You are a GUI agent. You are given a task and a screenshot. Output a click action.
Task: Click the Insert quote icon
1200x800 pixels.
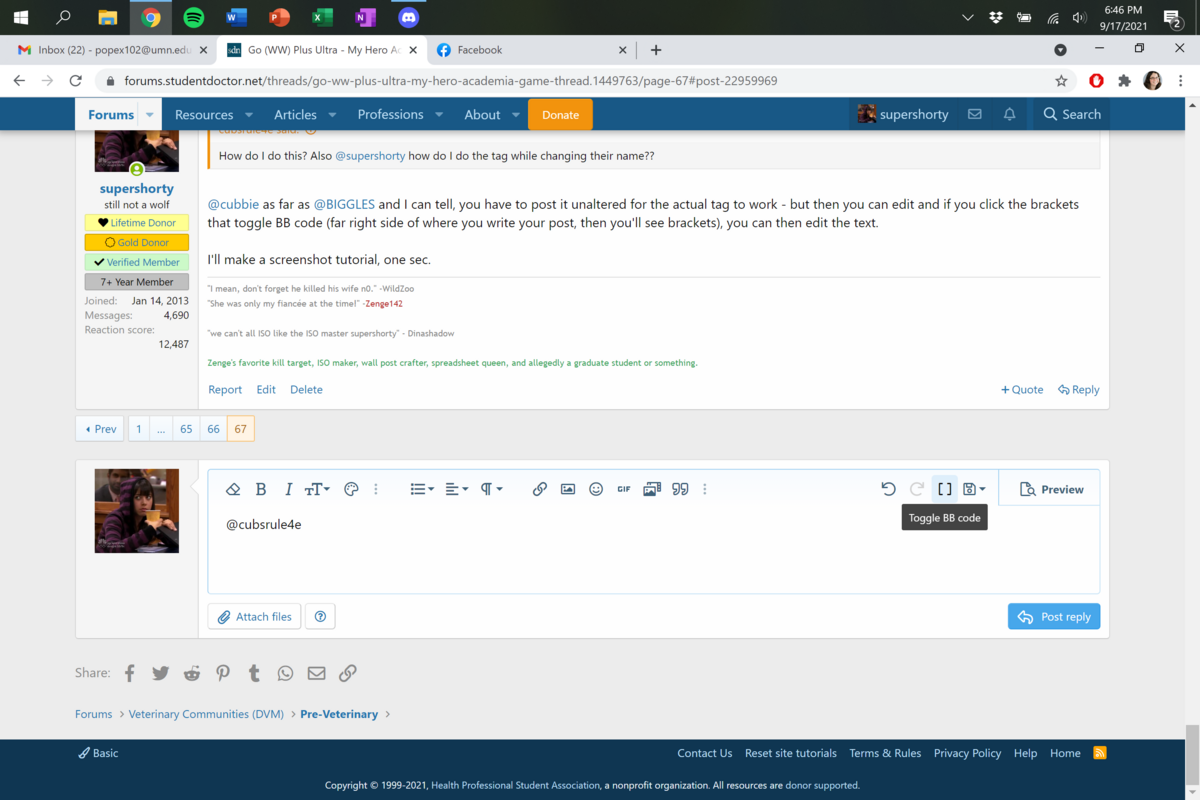click(x=680, y=489)
